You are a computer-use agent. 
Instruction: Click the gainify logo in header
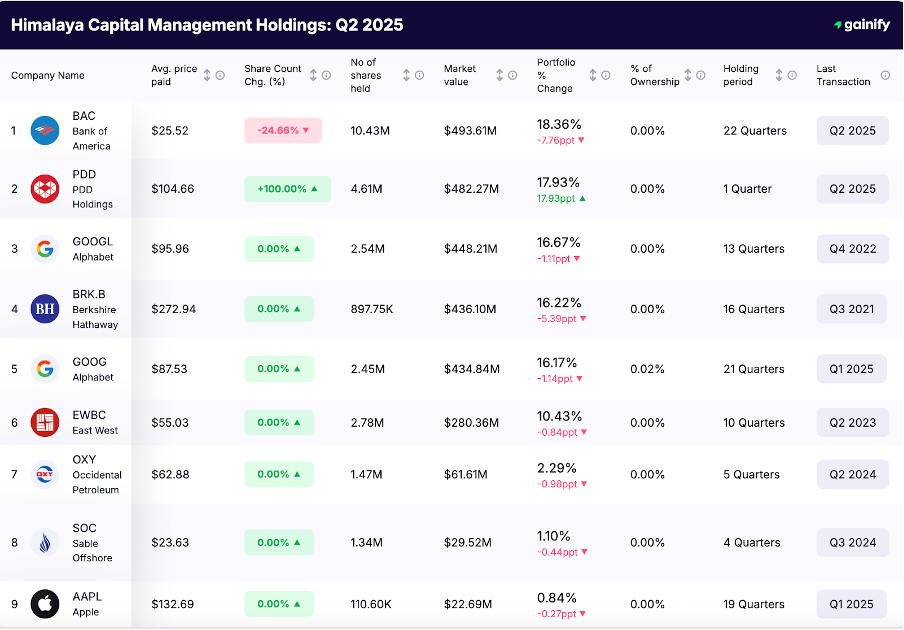click(x=862, y=25)
